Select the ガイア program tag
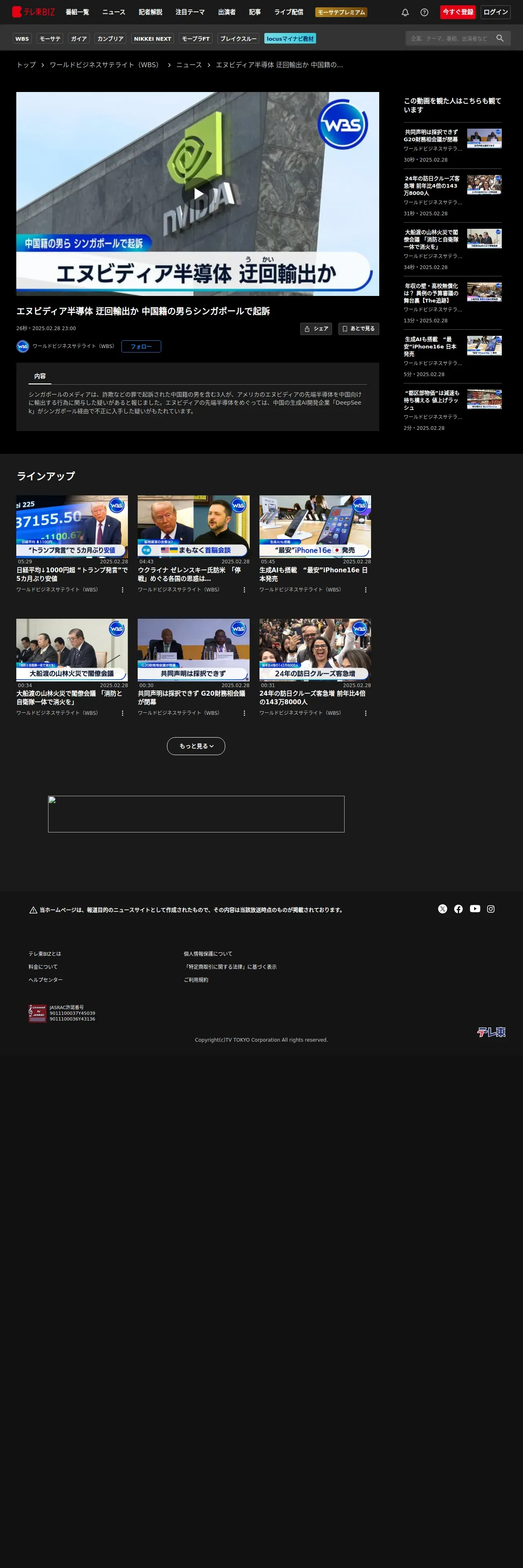This screenshot has width=523, height=1568. click(x=79, y=38)
